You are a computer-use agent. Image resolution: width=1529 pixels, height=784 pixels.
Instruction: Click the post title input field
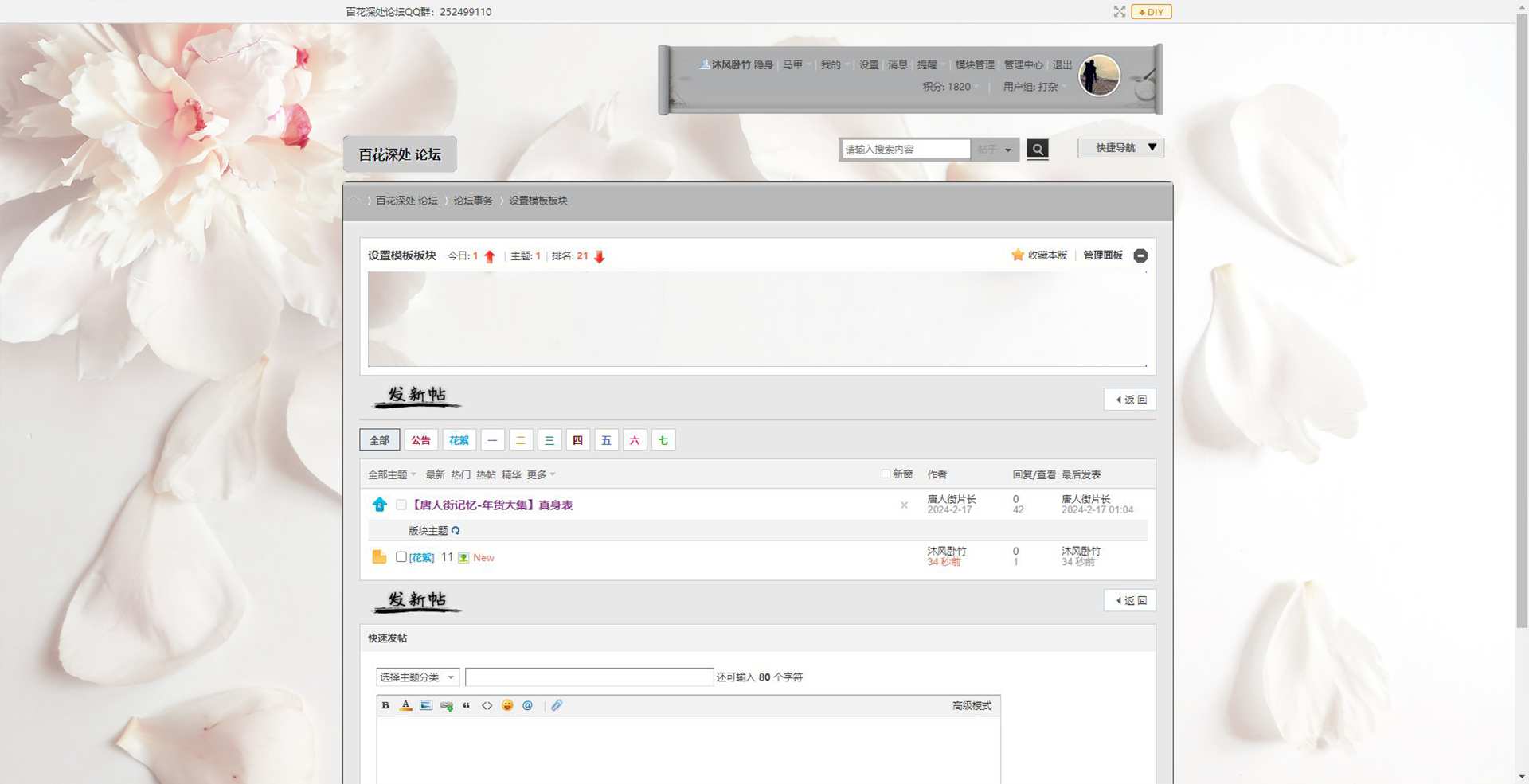[589, 677]
